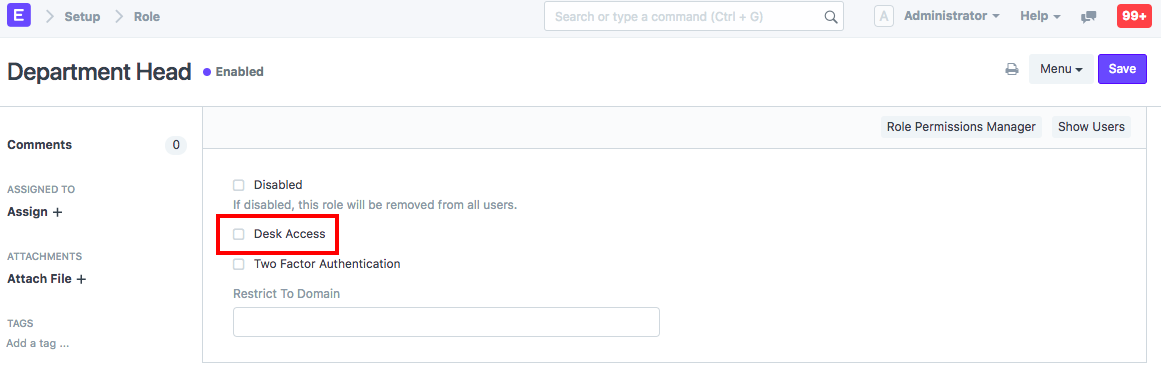Click the print icon
Image resolution: width=1161 pixels, height=384 pixels.
click(1011, 70)
